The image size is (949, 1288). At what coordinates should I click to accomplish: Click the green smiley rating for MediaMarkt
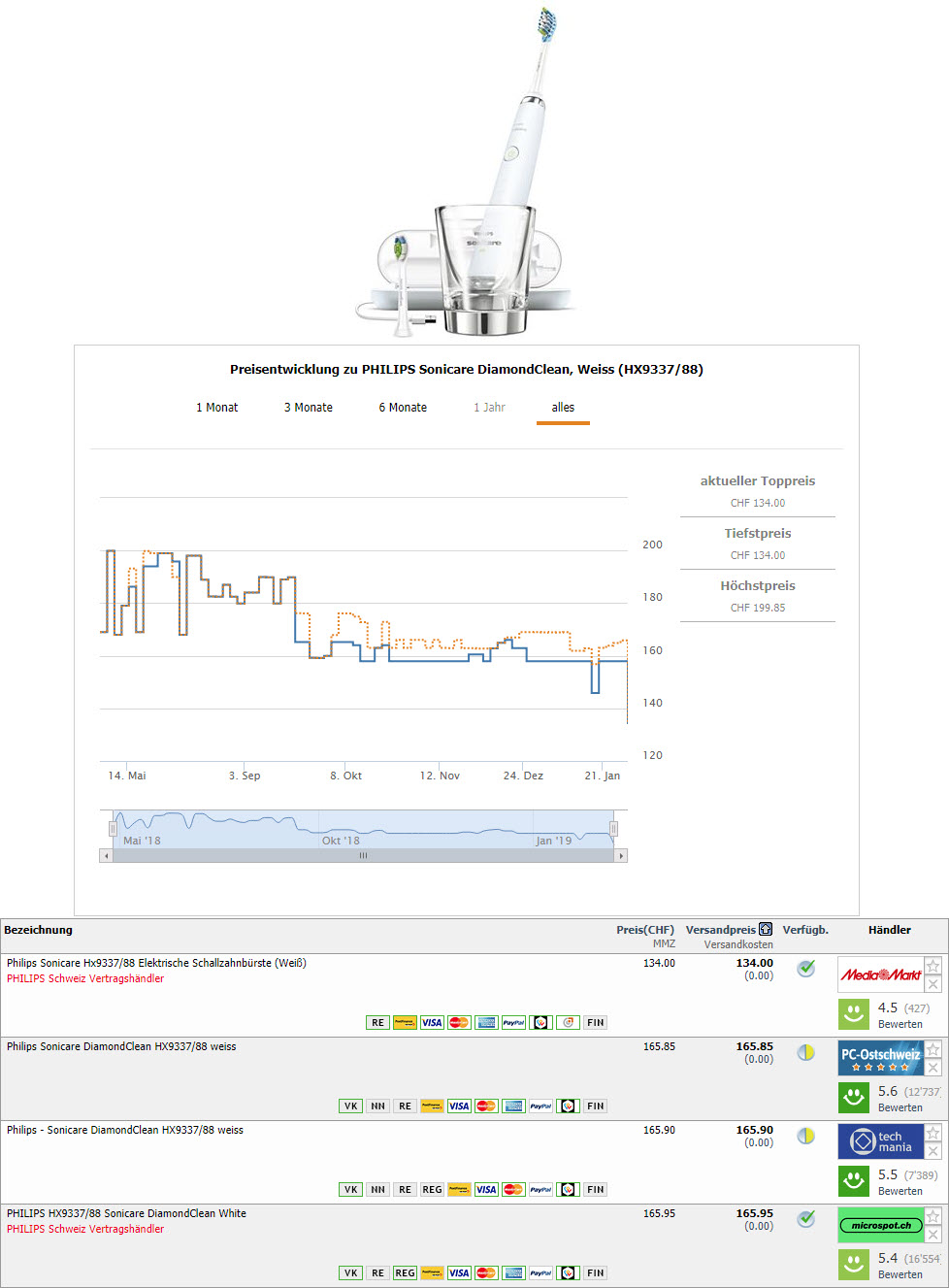[x=854, y=1014]
